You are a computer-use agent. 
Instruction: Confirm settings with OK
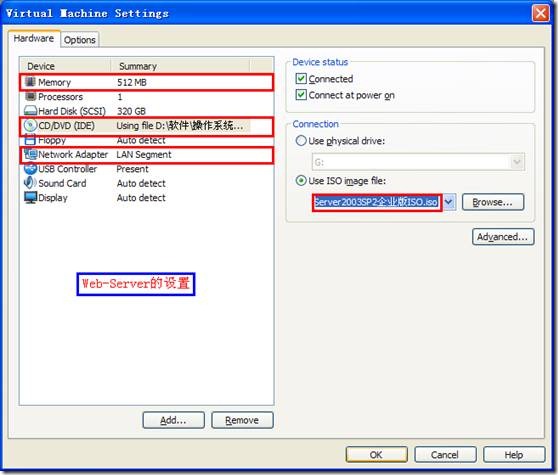pos(377,454)
